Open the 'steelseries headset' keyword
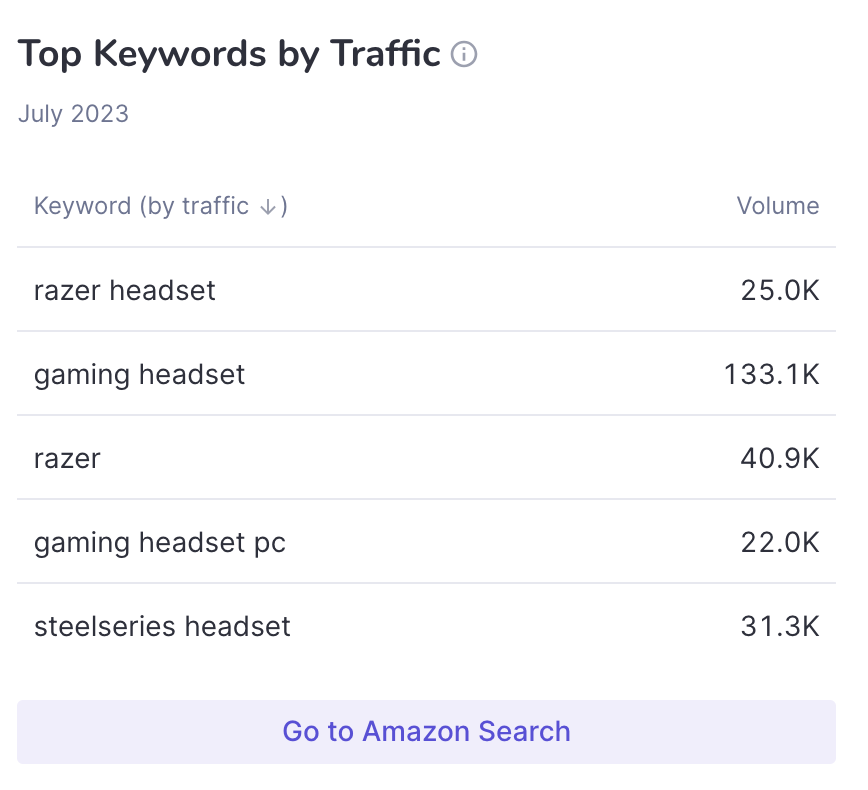Viewport: 868px width, 790px height. (162, 627)
